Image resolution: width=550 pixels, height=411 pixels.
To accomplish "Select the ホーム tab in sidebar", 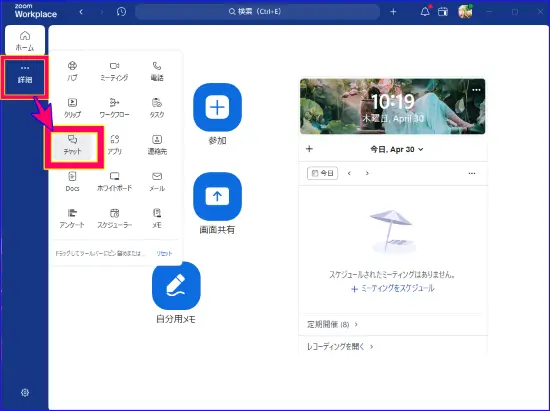I will click(x=25, y=40).
